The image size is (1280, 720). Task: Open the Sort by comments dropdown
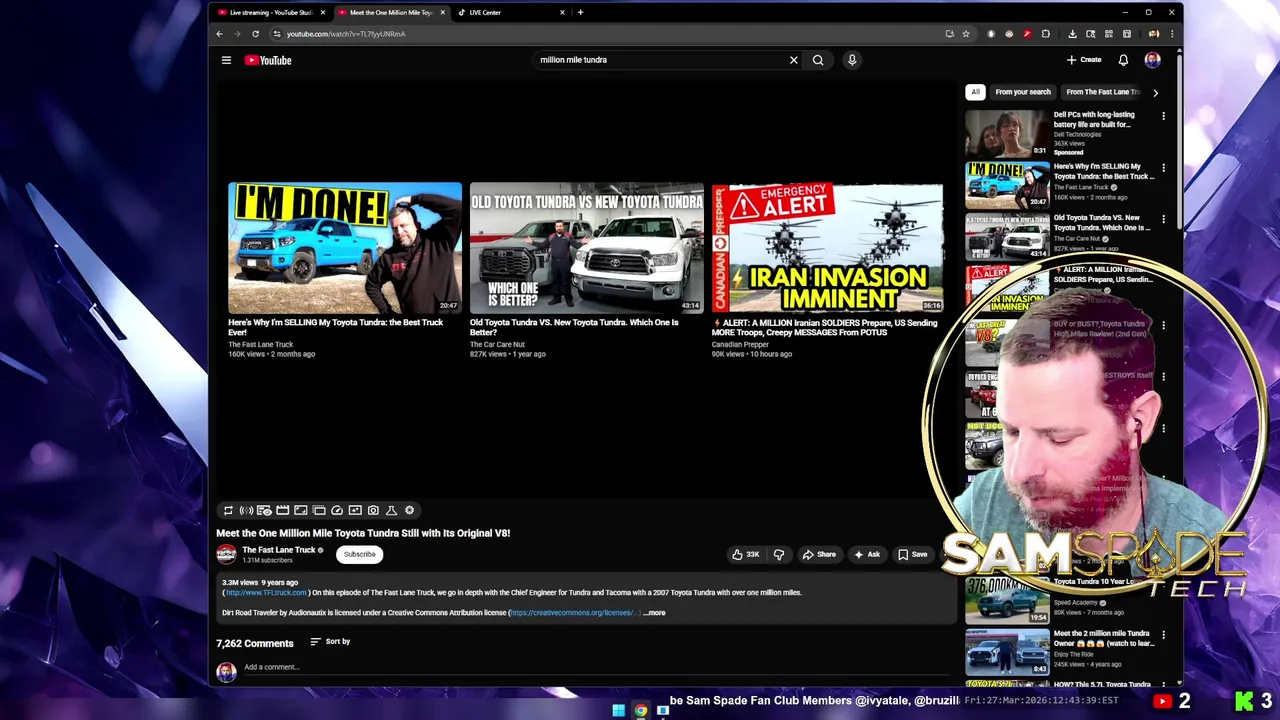(330, 642)
